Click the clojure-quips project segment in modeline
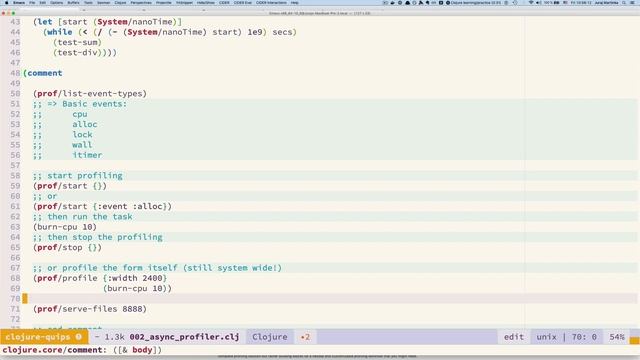 click(44, 337)
